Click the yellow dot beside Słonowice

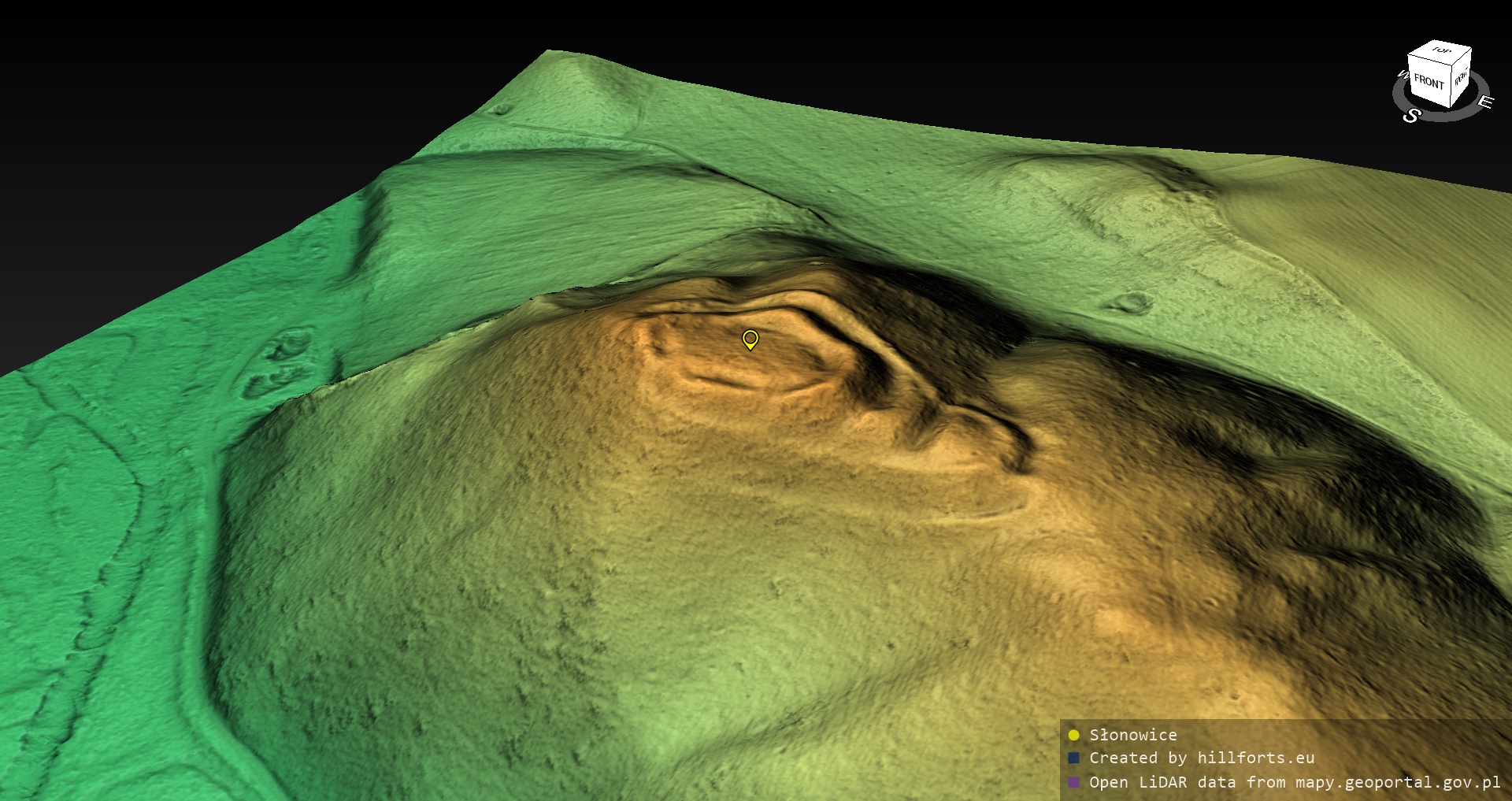point(1073,736)
